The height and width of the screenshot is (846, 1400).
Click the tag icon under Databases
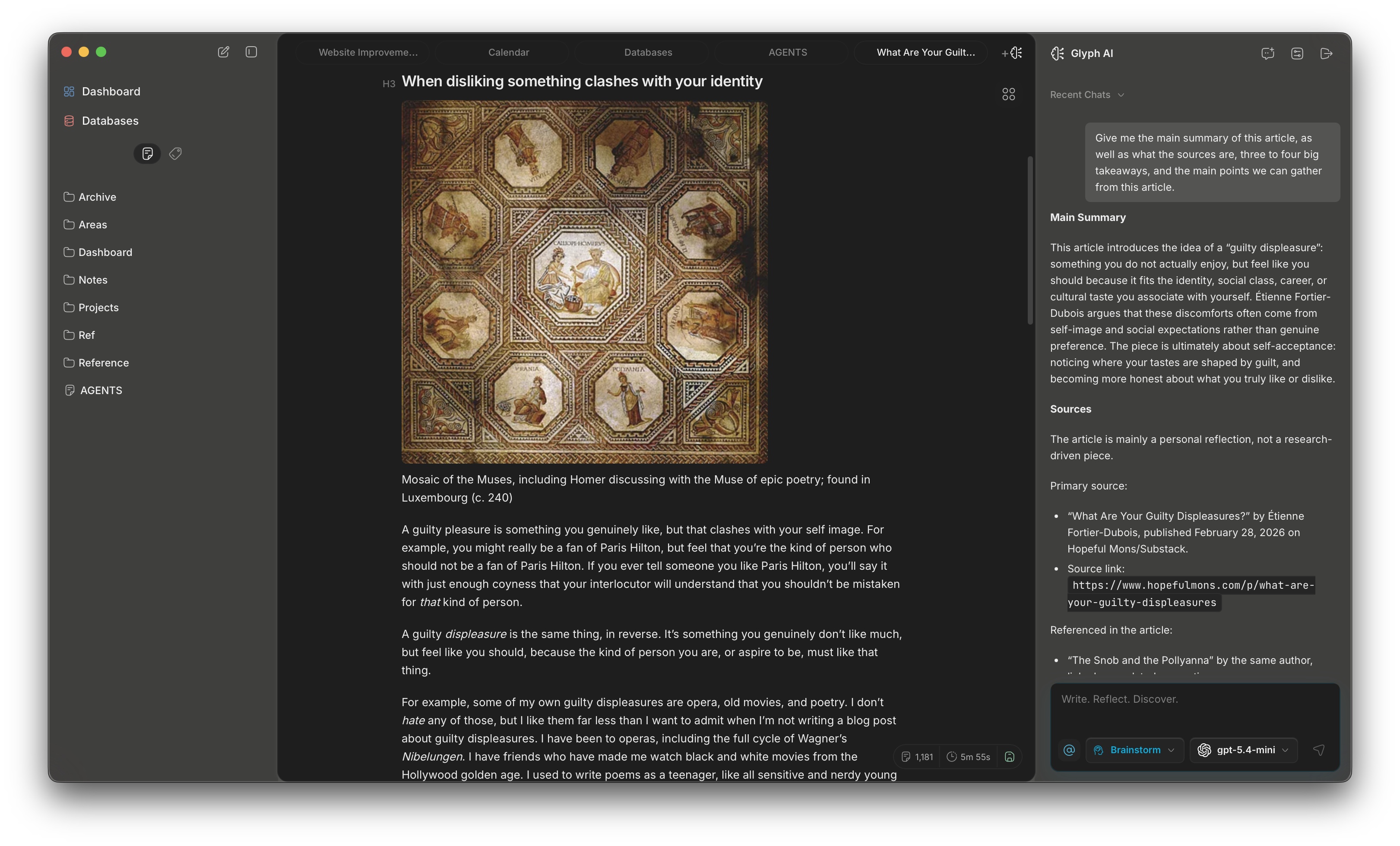click(175, 153)
